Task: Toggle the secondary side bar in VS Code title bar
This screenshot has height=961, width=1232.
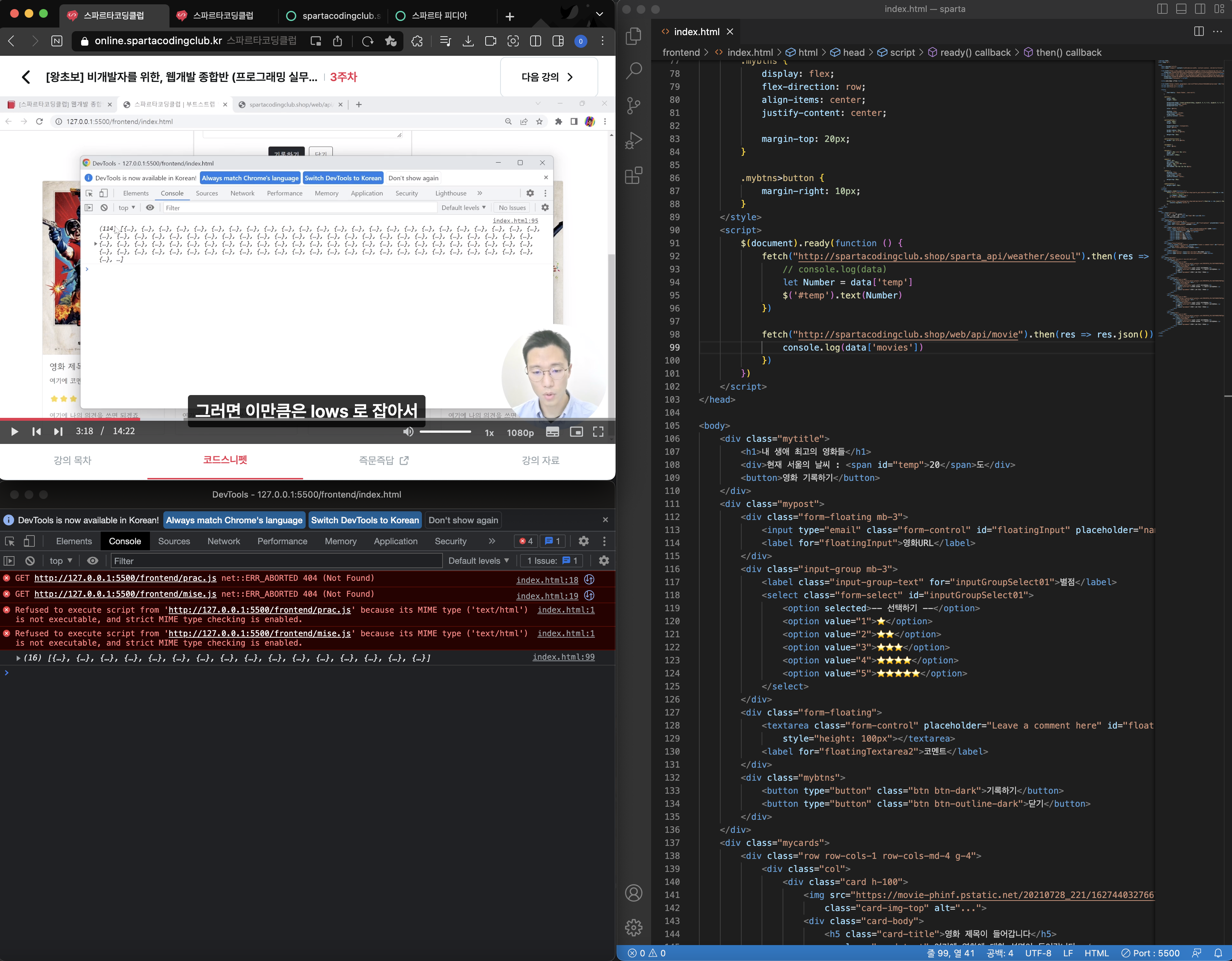Action: (x=1200, y=9)
